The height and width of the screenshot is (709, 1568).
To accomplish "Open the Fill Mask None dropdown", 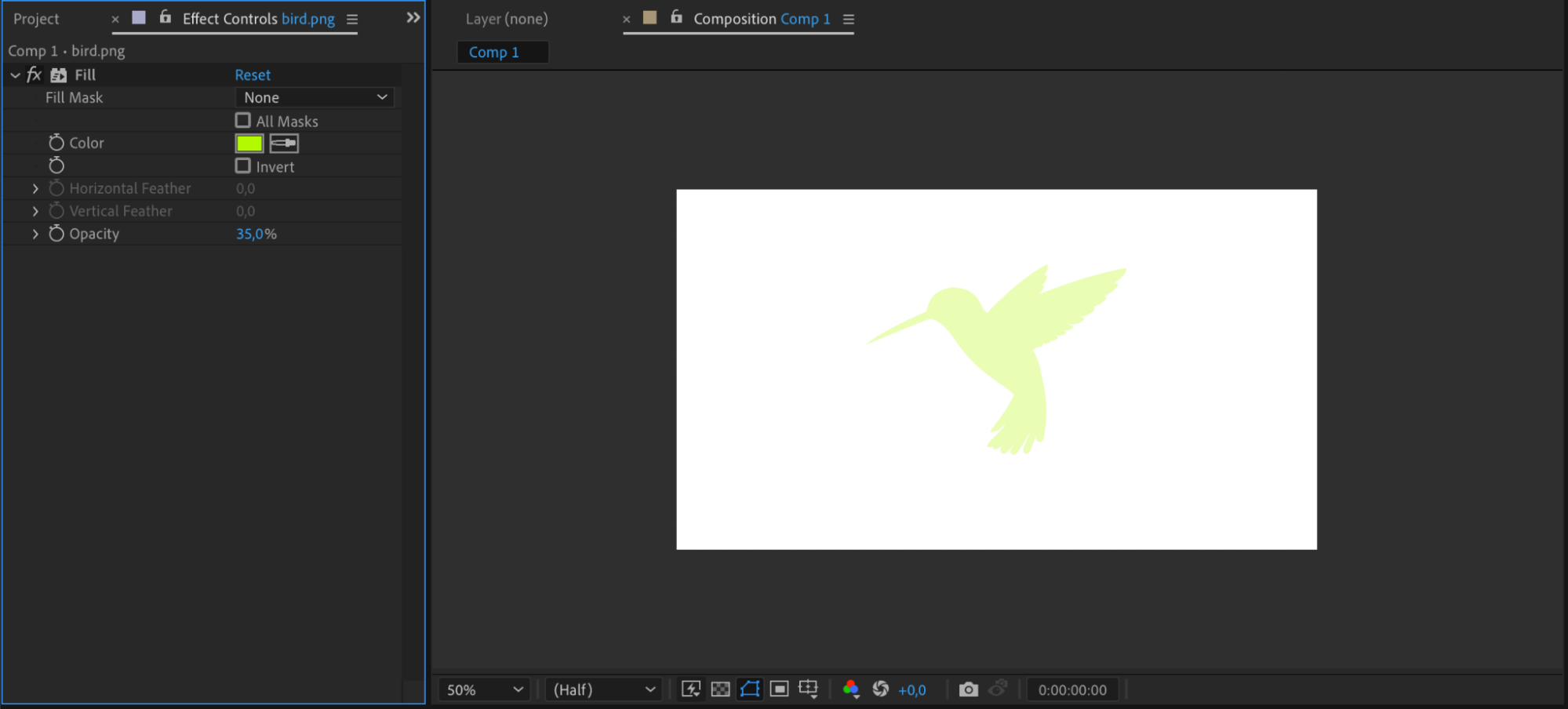I will 315,97.
